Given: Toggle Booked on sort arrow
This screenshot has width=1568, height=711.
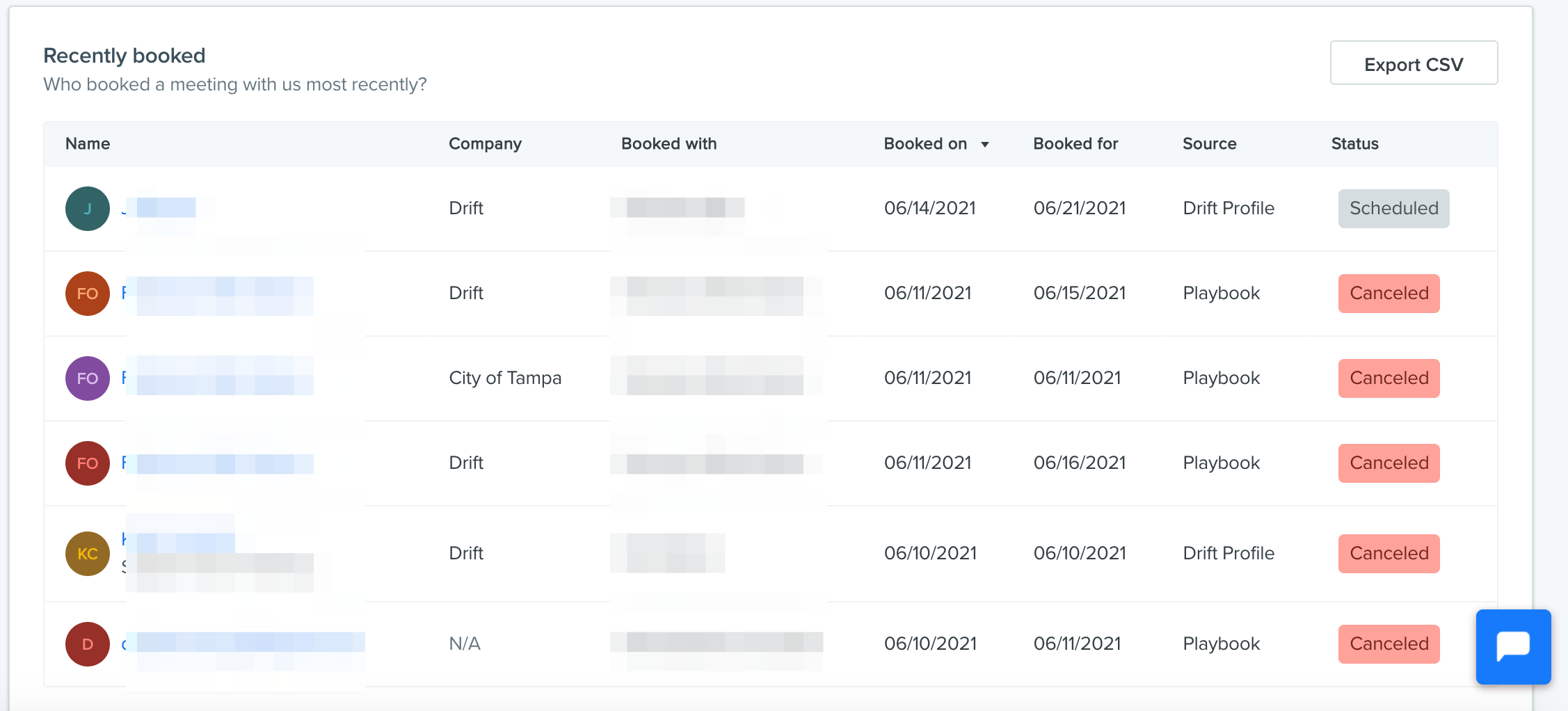Looking at the screenshot, I should tap(985, 145).
